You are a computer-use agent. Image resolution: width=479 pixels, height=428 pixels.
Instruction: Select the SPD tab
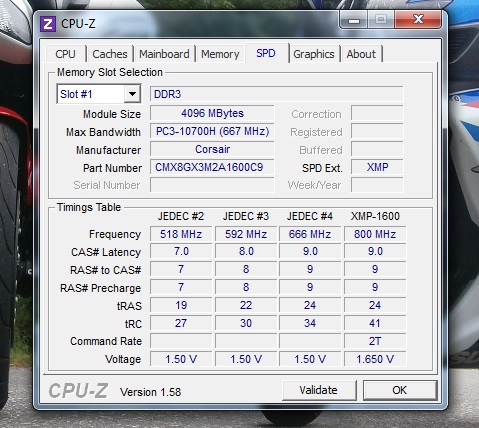[266, 53]
